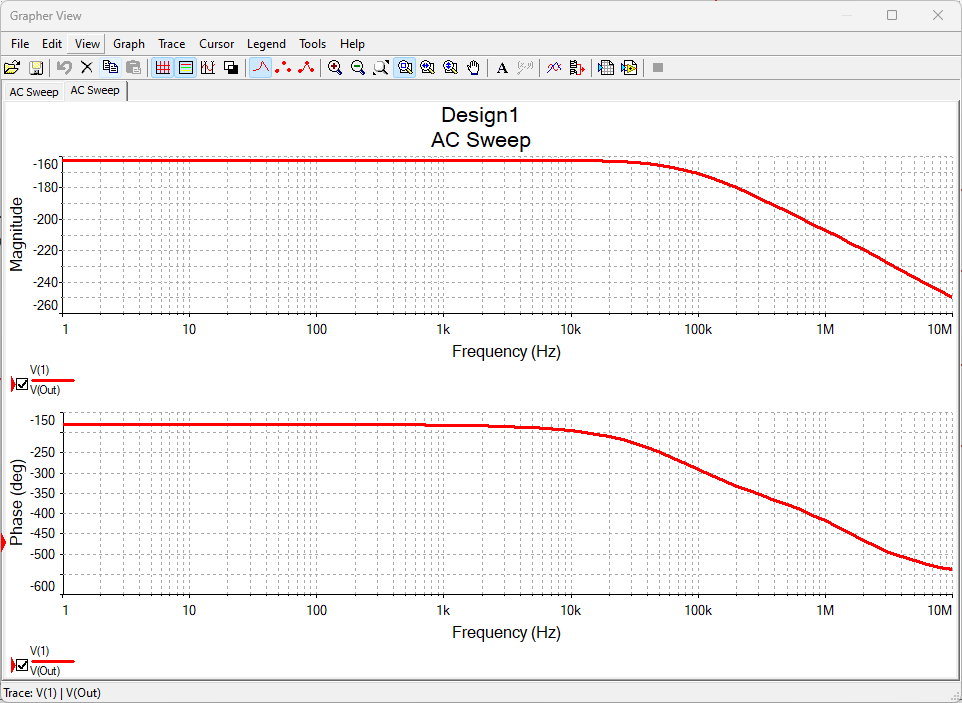Viewport: 962px width, 703px height.
Task: Switch to the first AC Sweep tab
Action: (33, 91)
